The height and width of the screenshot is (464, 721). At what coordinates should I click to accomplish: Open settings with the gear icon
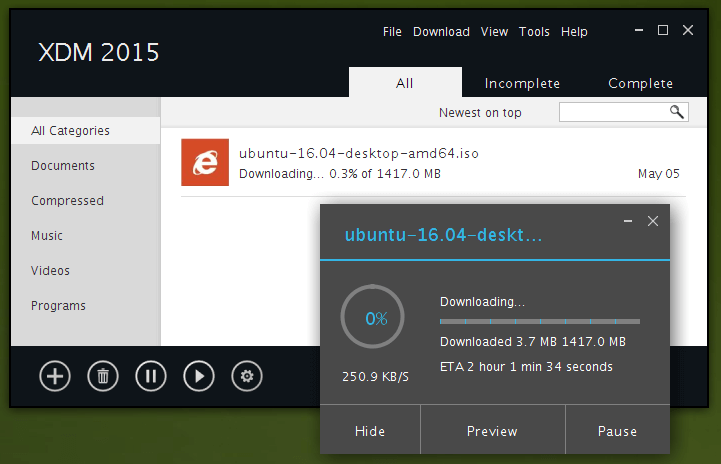coord(247,376)
